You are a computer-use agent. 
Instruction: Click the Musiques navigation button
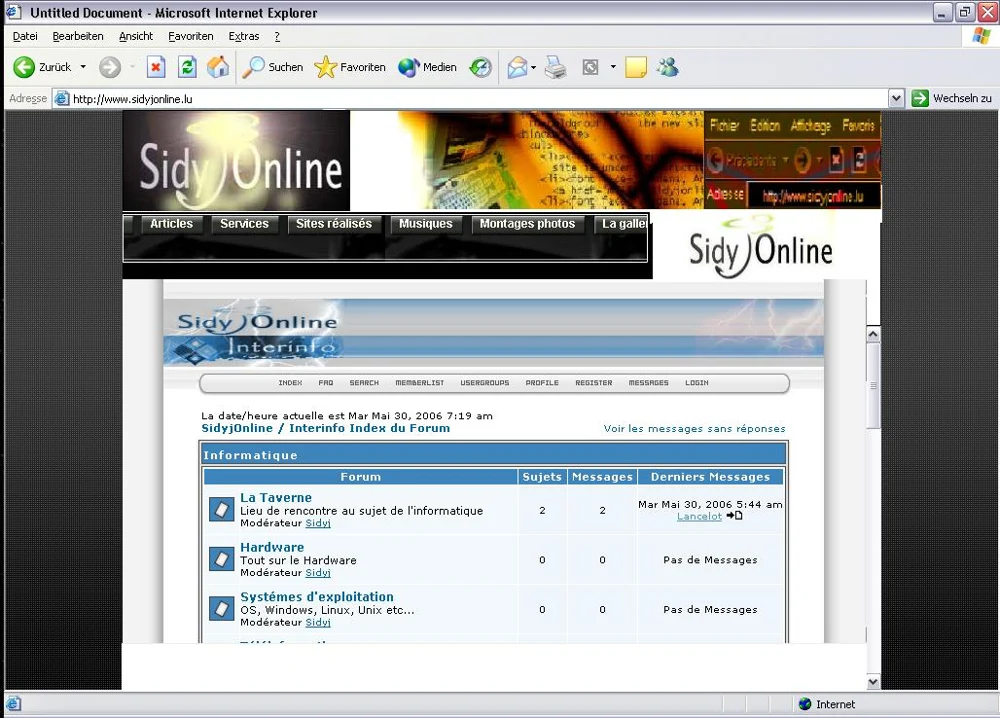pyautogui.click(x=425, y=224)
